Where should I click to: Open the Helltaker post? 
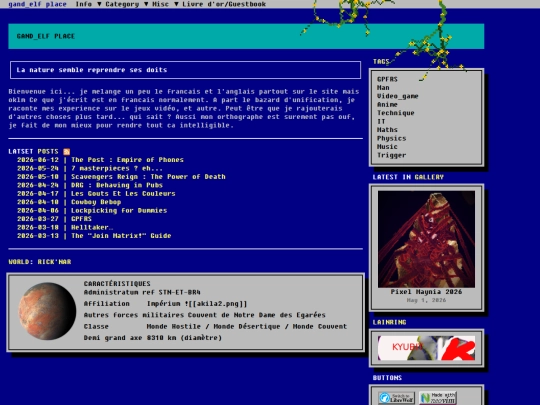click(x=92, y=227)
